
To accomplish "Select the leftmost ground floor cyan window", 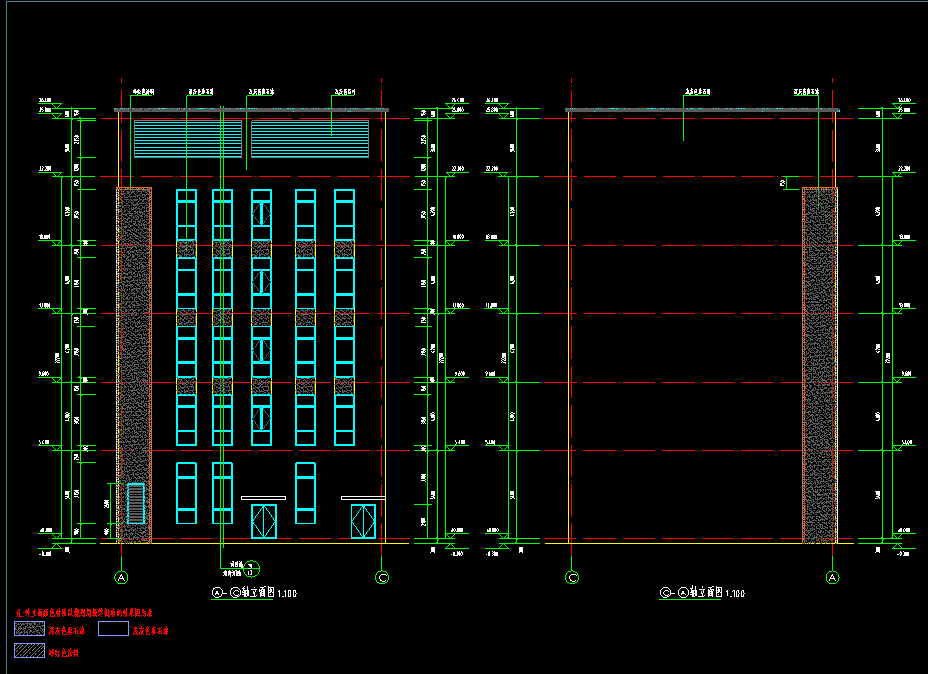I will pyautogui.click(x=186, y=493).
